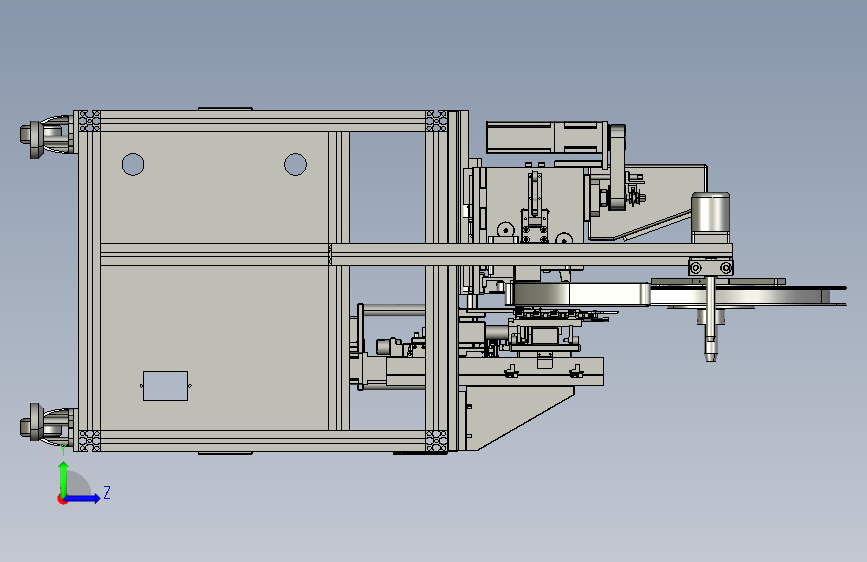Screen dimensions: 867x562
Task: Click the Z label on the triad
Action: click(107, 492)
